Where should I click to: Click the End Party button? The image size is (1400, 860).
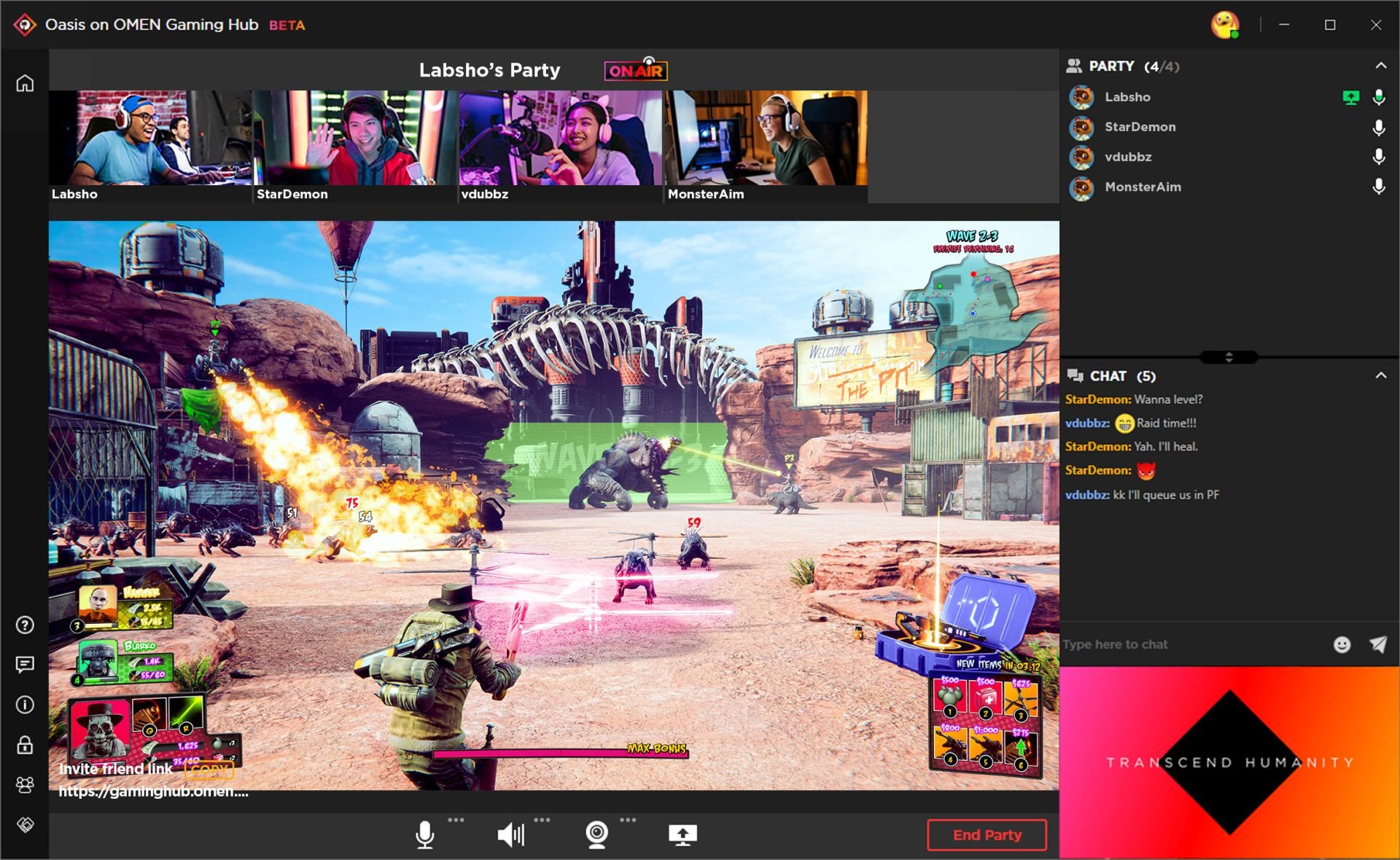pos(987,835)
